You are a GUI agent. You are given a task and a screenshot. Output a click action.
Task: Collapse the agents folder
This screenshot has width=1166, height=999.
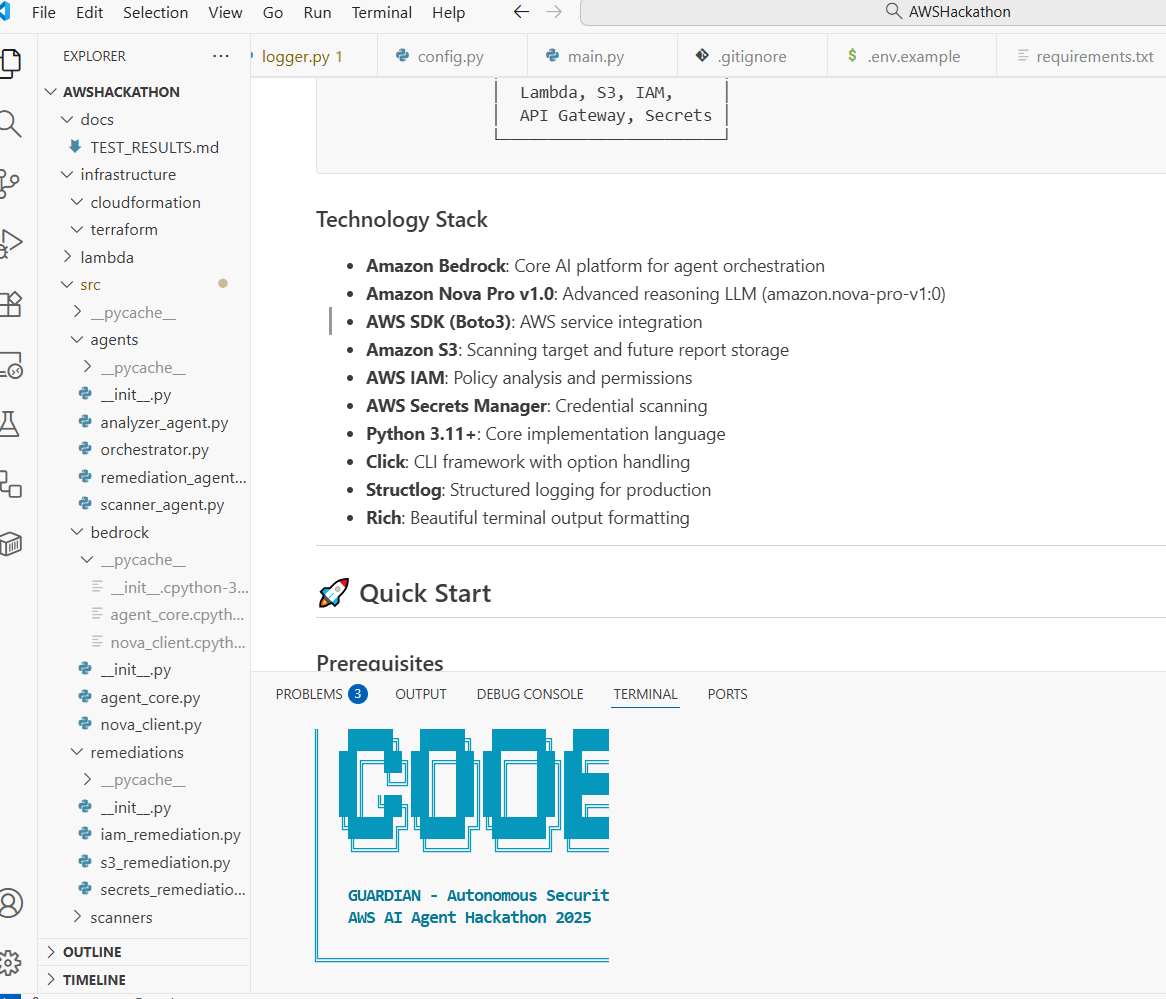click(144, 340)
